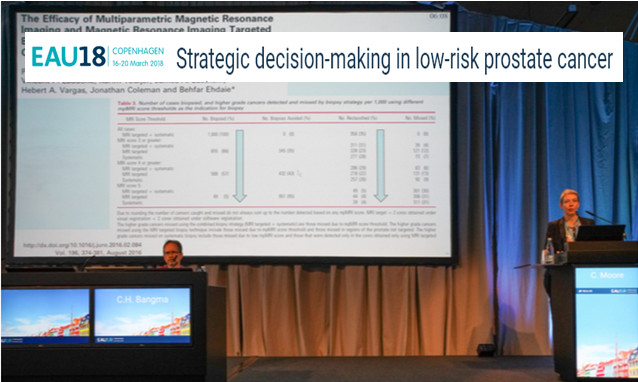638x382 pixels.
Task: Click the slide title 'The Efficacy of Multiparametric Magnetic Resonance'
Action: click(x=147, y=19)
